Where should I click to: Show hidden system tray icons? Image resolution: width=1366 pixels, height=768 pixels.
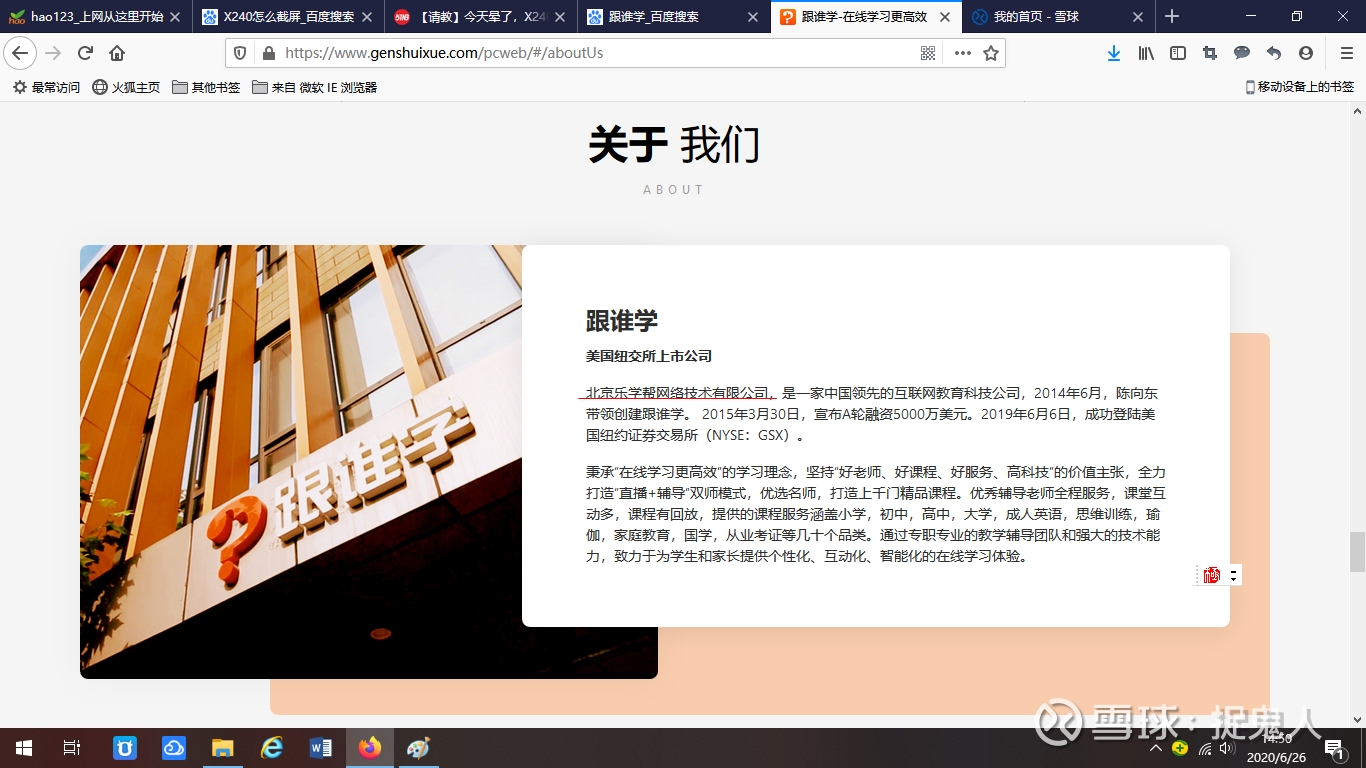[1156, 748]
